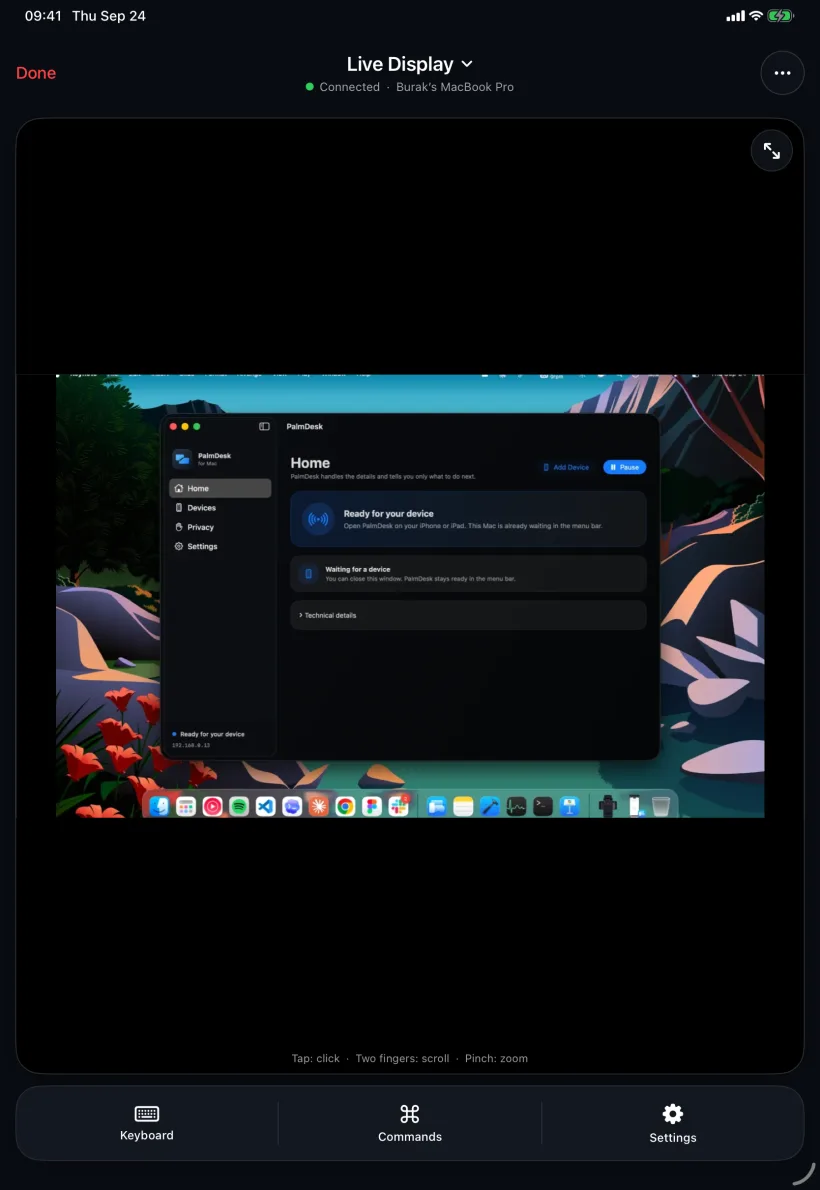Open the Live Display title dropdown
The height and width of the screenshot is (1190, 820).
[409, 64]
